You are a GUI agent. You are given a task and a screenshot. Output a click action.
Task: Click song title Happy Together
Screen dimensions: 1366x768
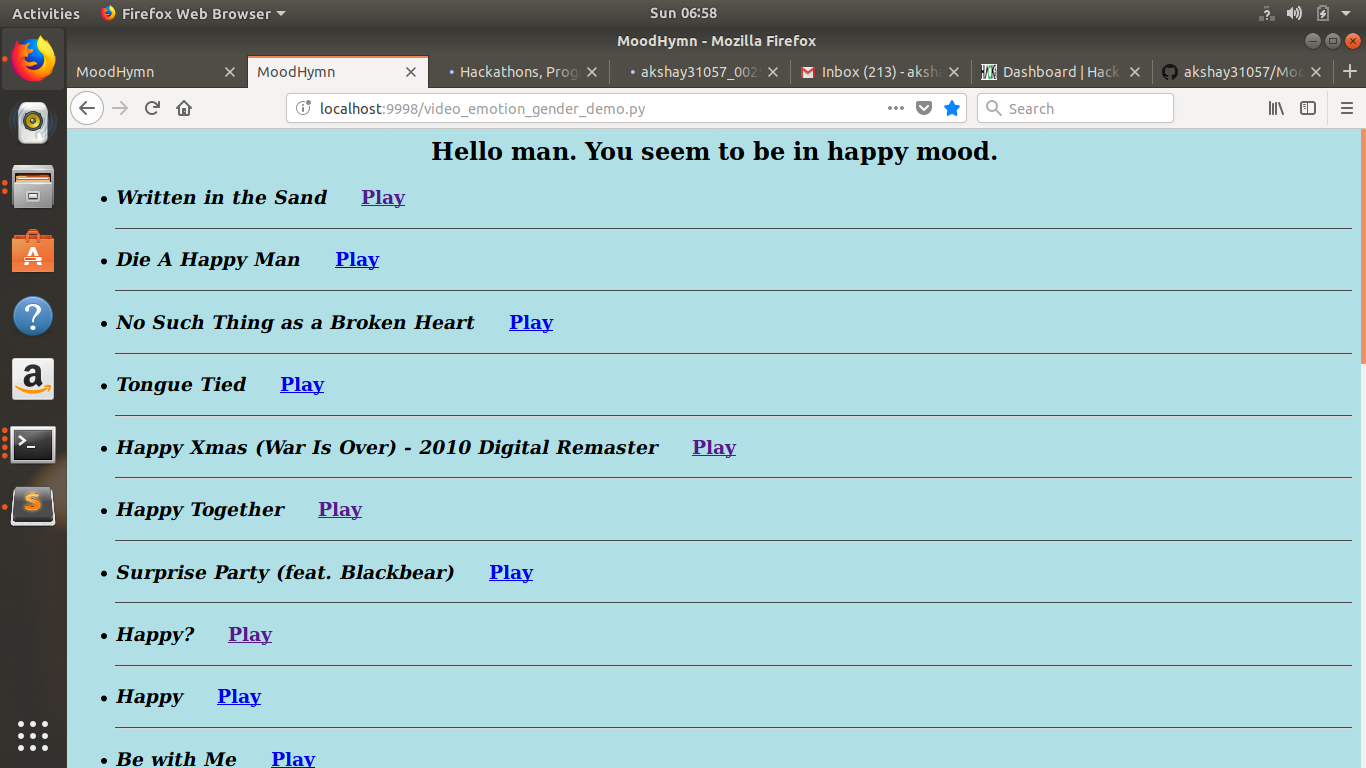[x=200, y=509]
